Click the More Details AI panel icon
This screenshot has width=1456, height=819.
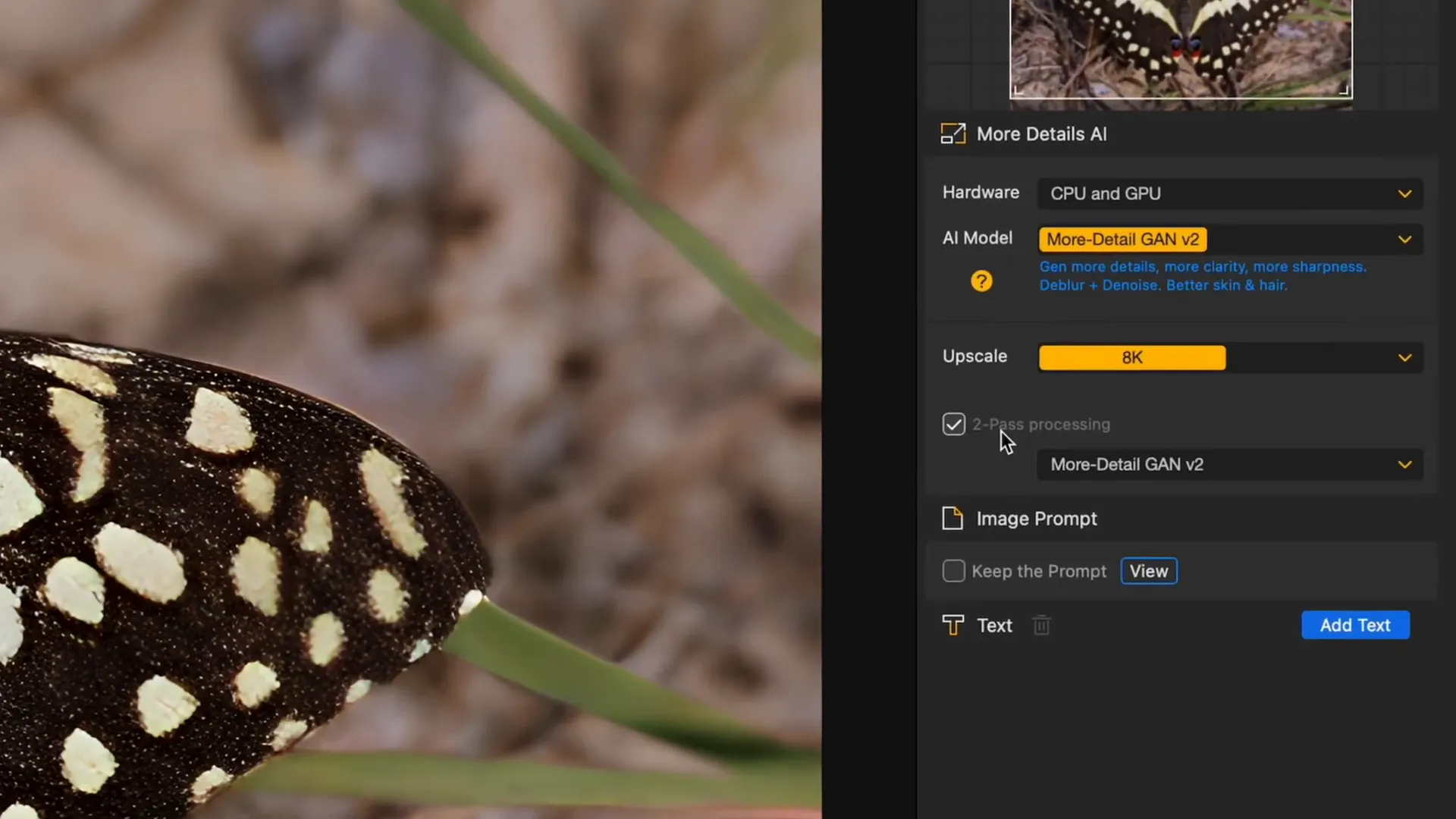[953, 133]
